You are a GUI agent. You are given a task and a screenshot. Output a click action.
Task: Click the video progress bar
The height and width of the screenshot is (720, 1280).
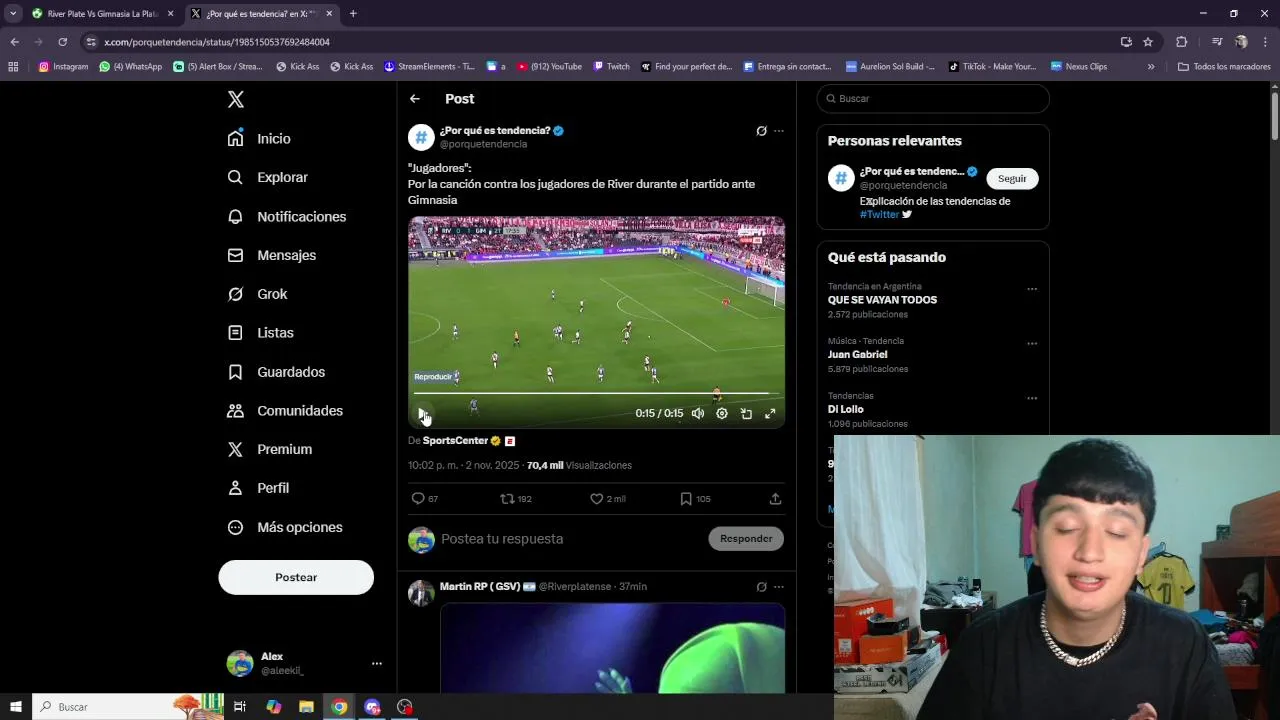click(x=596, y=393)
